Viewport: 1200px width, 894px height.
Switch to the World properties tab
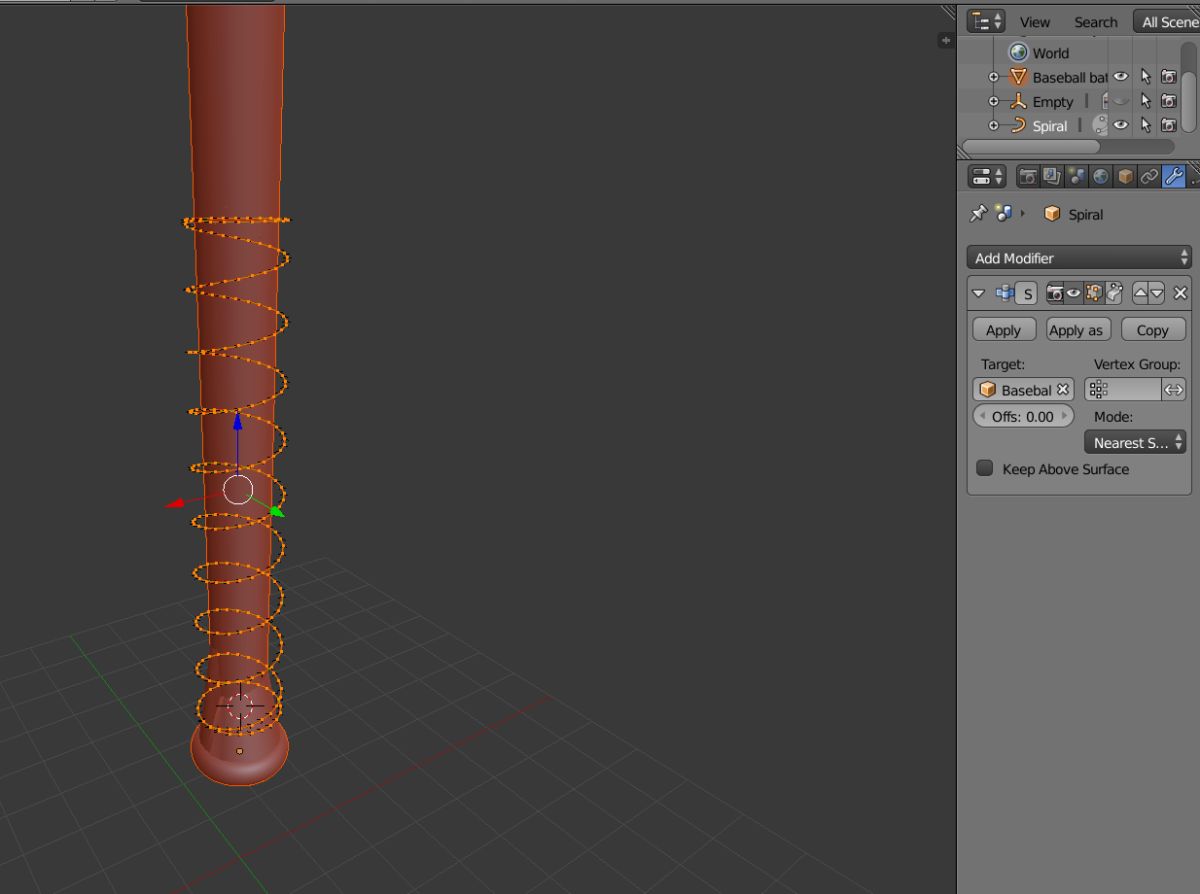pos(1100,177)
